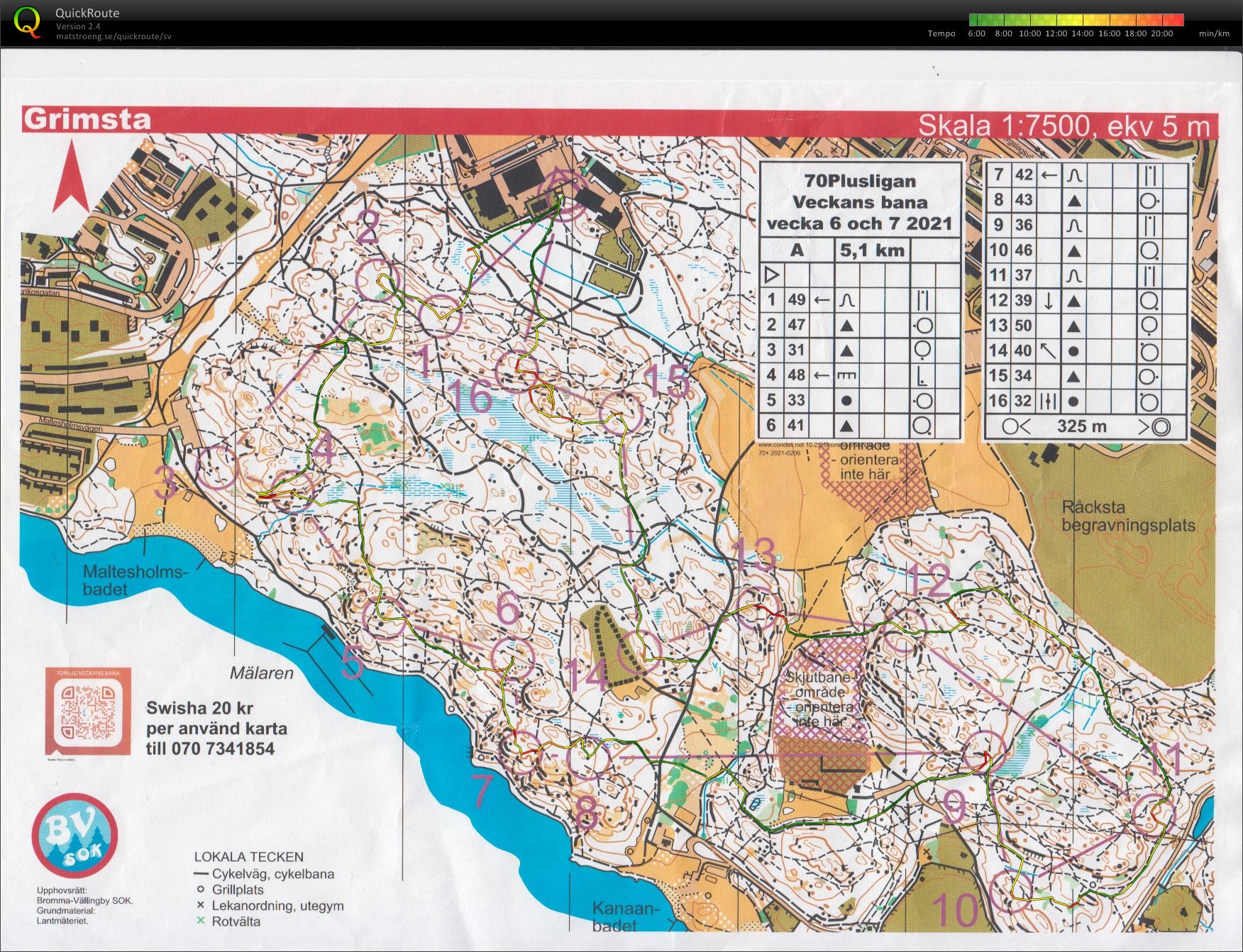Click the 5,1 km course length cell
Screen dimensions: 1243x952
click(872, 250)
